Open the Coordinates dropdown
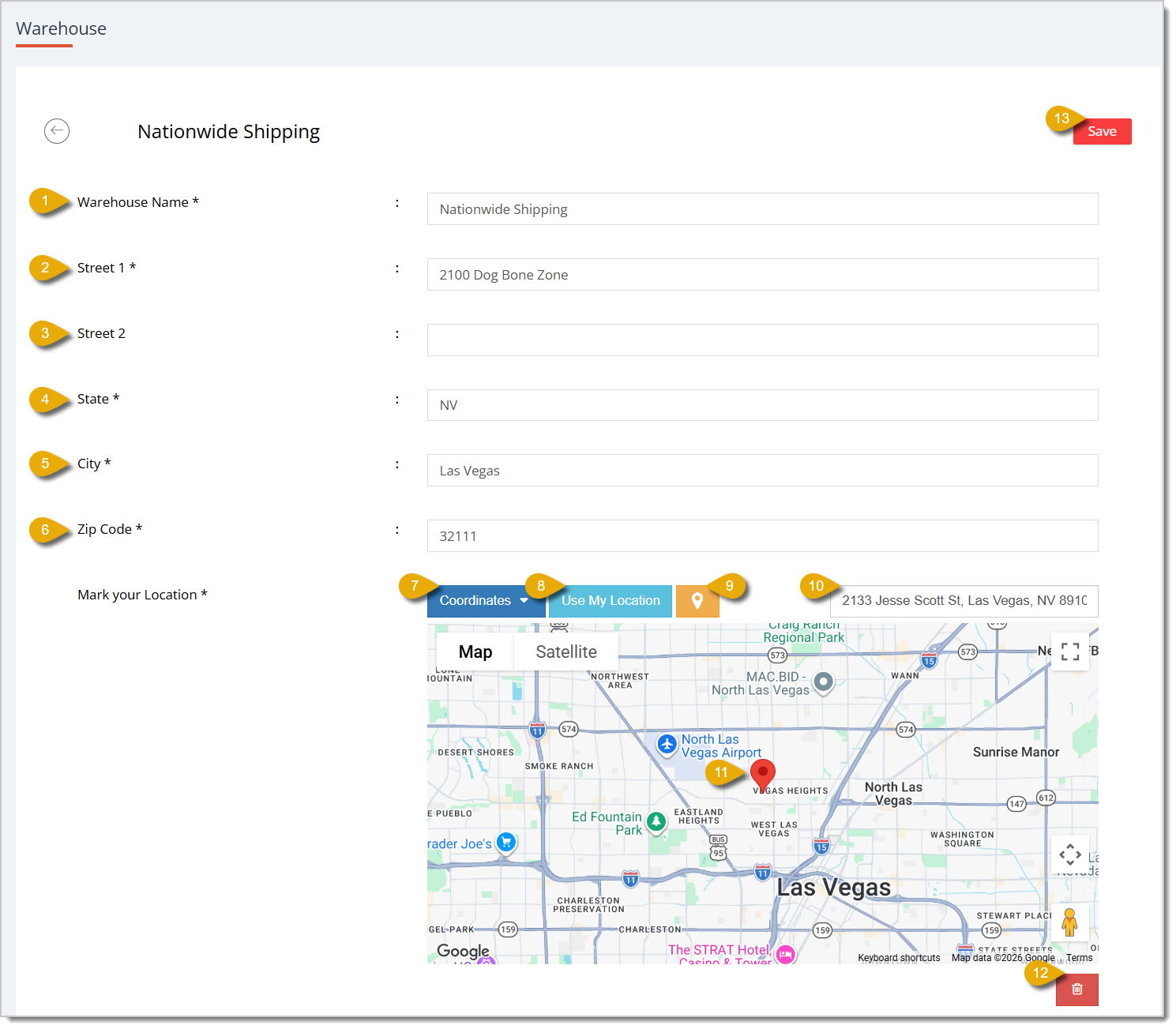1176x1029 pixels. (x=486, y=601)
